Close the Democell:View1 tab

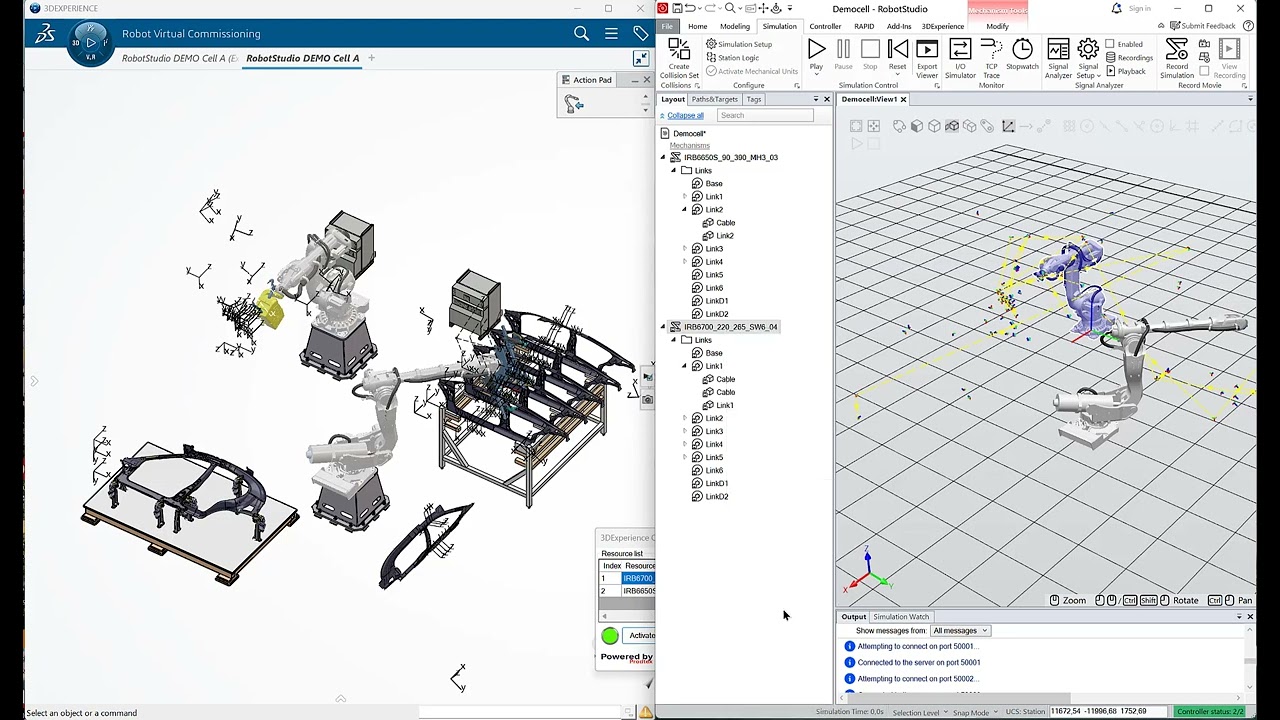(903, 99)
